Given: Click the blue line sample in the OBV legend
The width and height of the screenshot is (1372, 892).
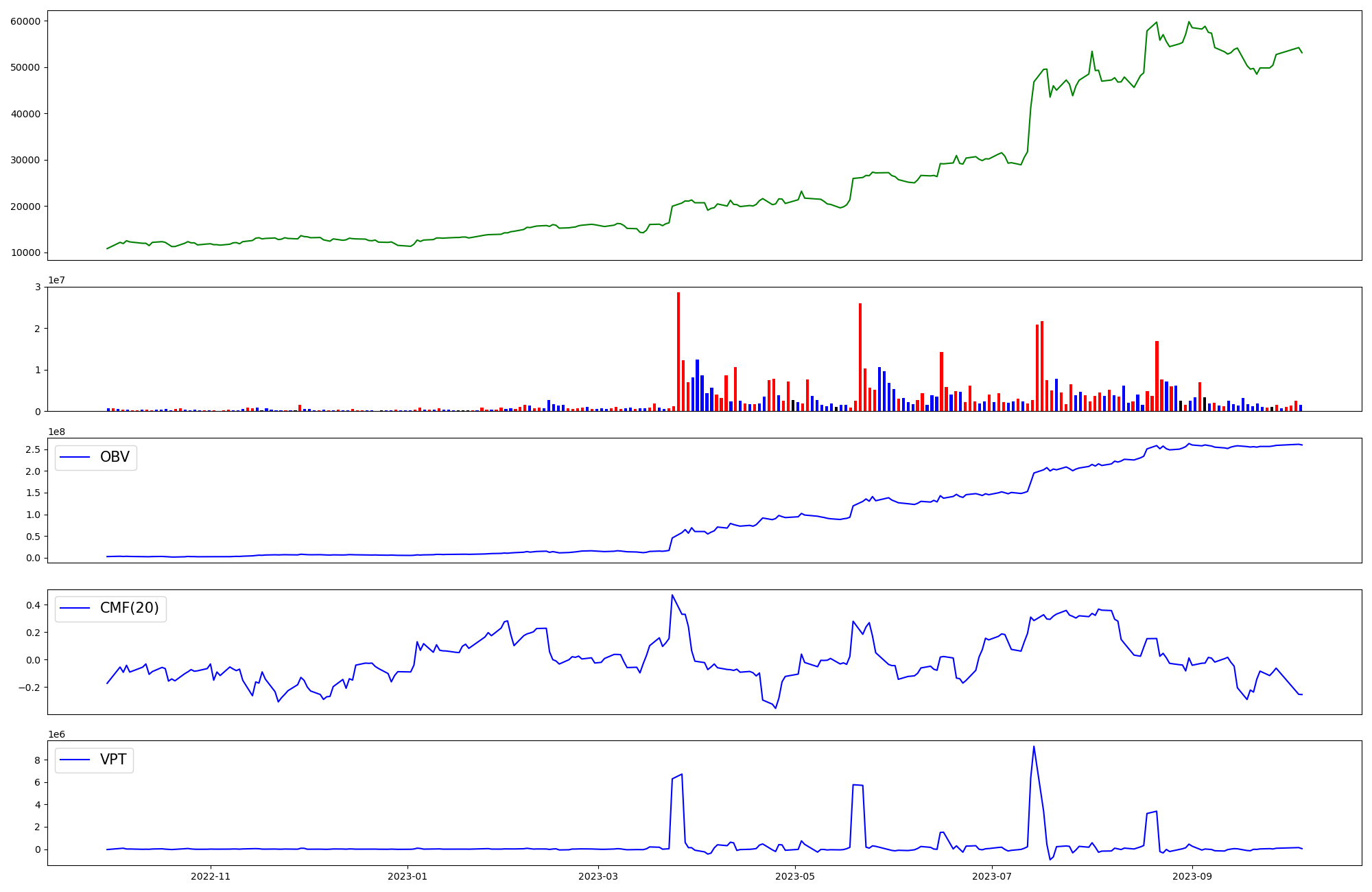Looking at the screenshot, I should 75,457.
